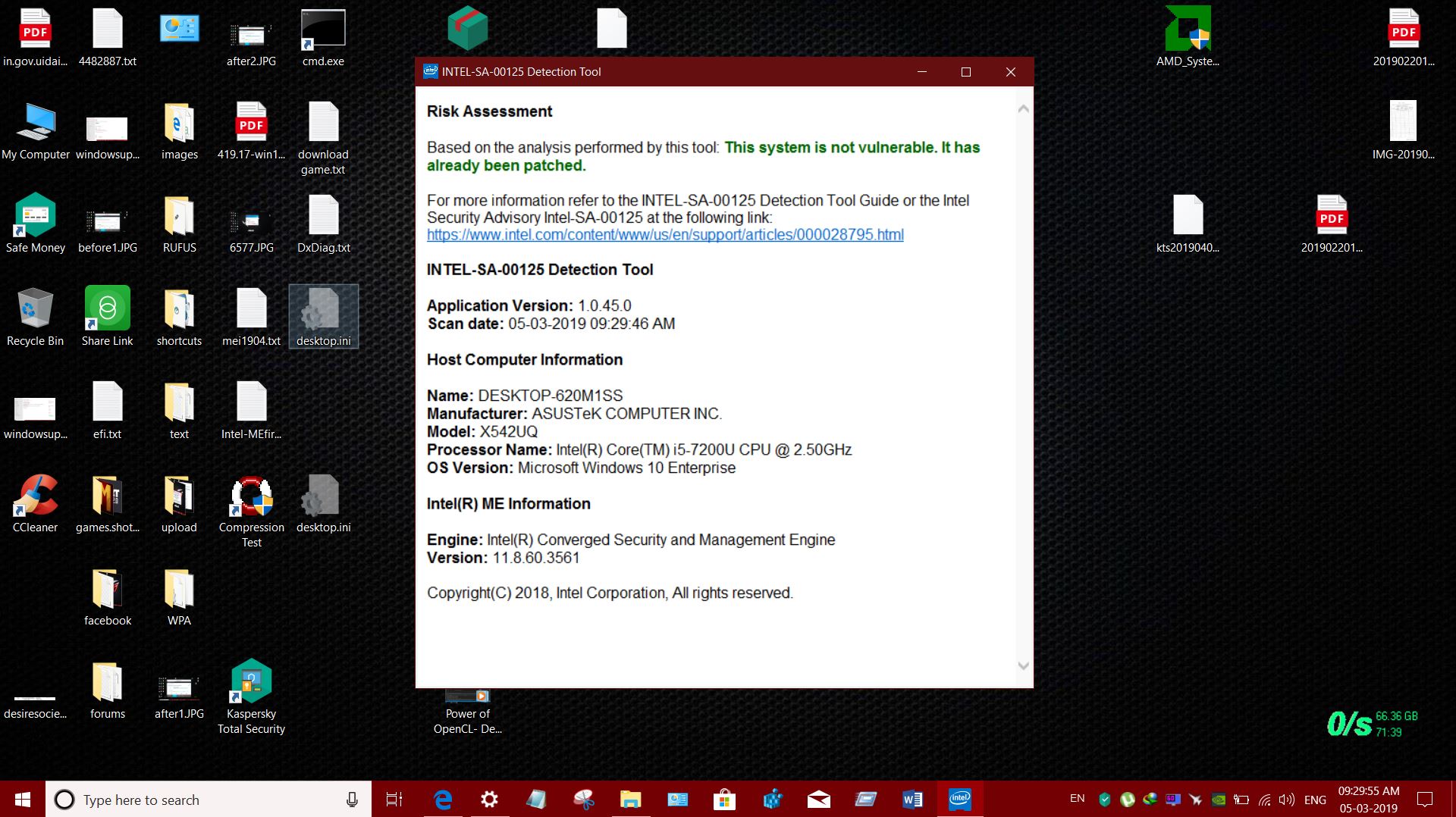Open the ENG language switcher menu
This screenshot has height=817, width=1456.
click(1316, 799)
